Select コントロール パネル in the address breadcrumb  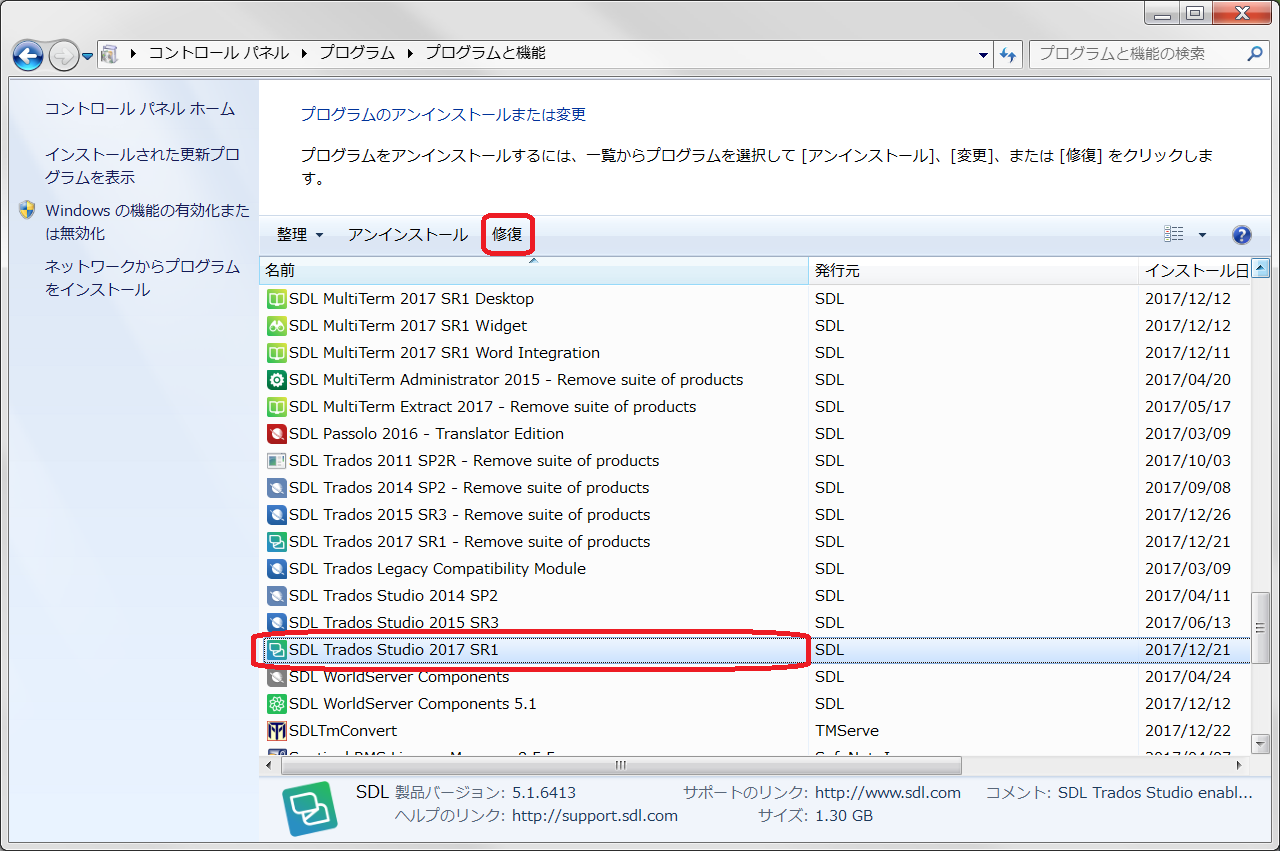point(219,54)
